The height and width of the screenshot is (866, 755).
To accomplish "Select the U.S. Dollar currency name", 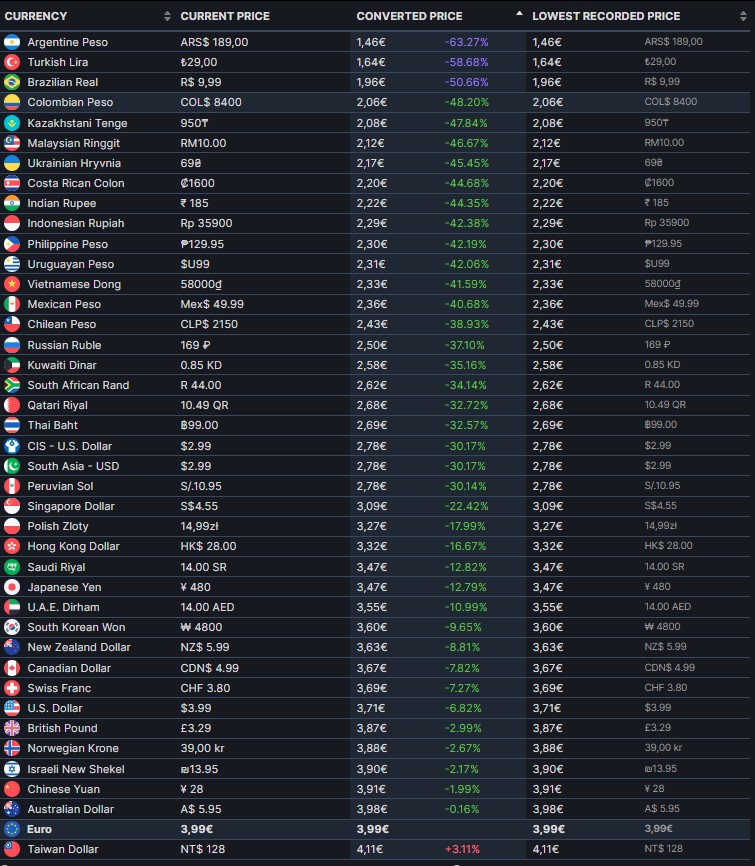I will 55,708.
